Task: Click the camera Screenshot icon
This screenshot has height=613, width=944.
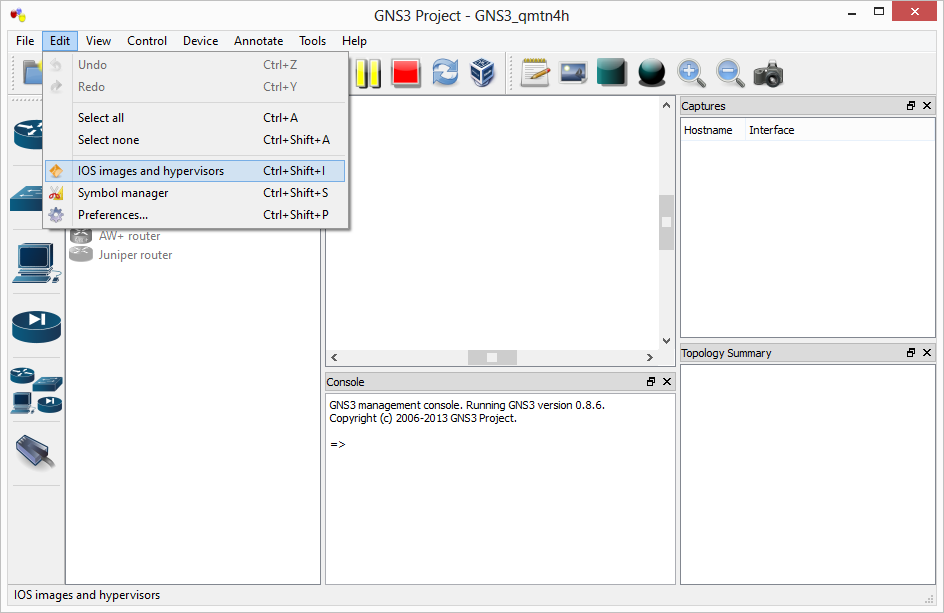Action: 768,73
